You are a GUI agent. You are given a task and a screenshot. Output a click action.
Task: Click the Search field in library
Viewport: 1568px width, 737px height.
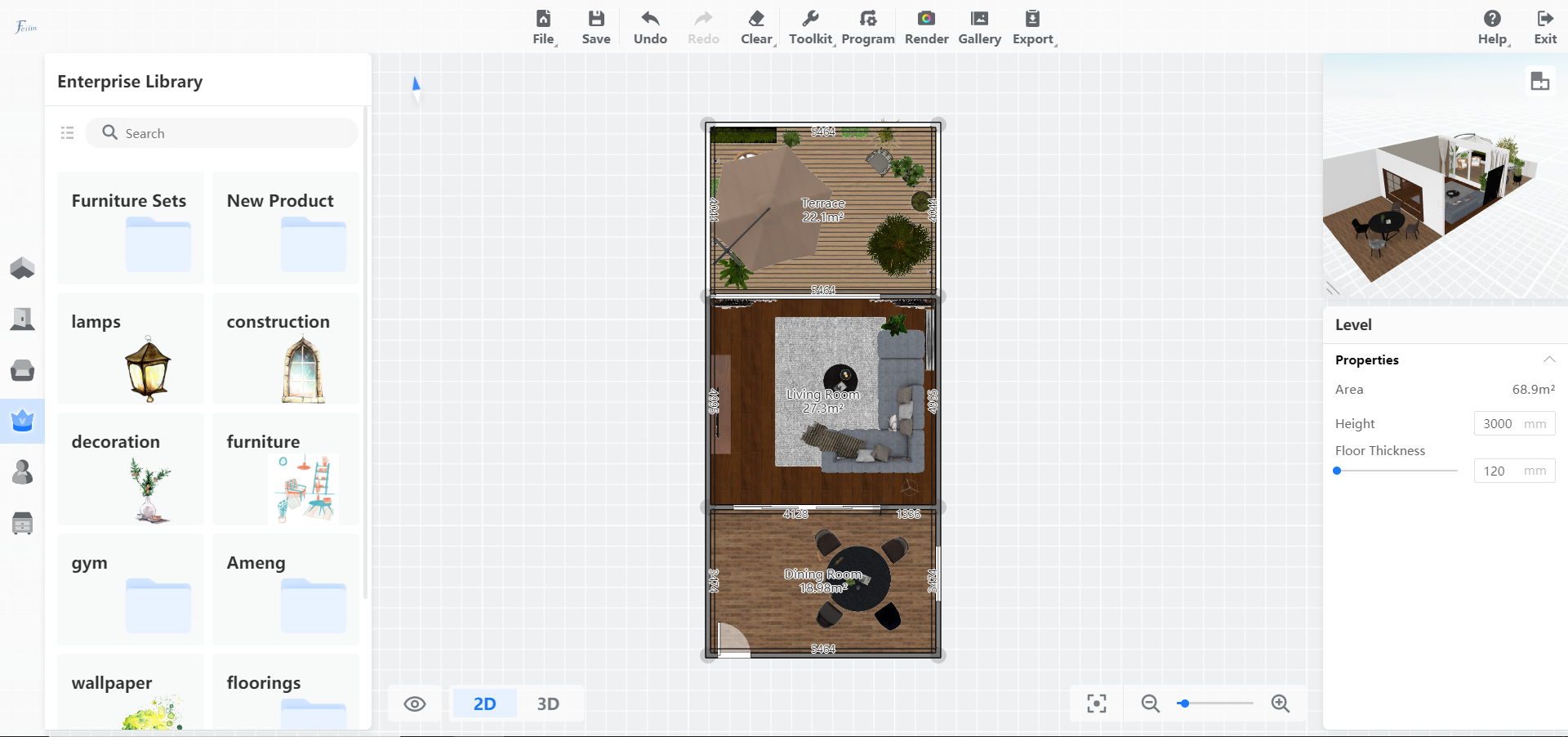click(x=221, y=133)
